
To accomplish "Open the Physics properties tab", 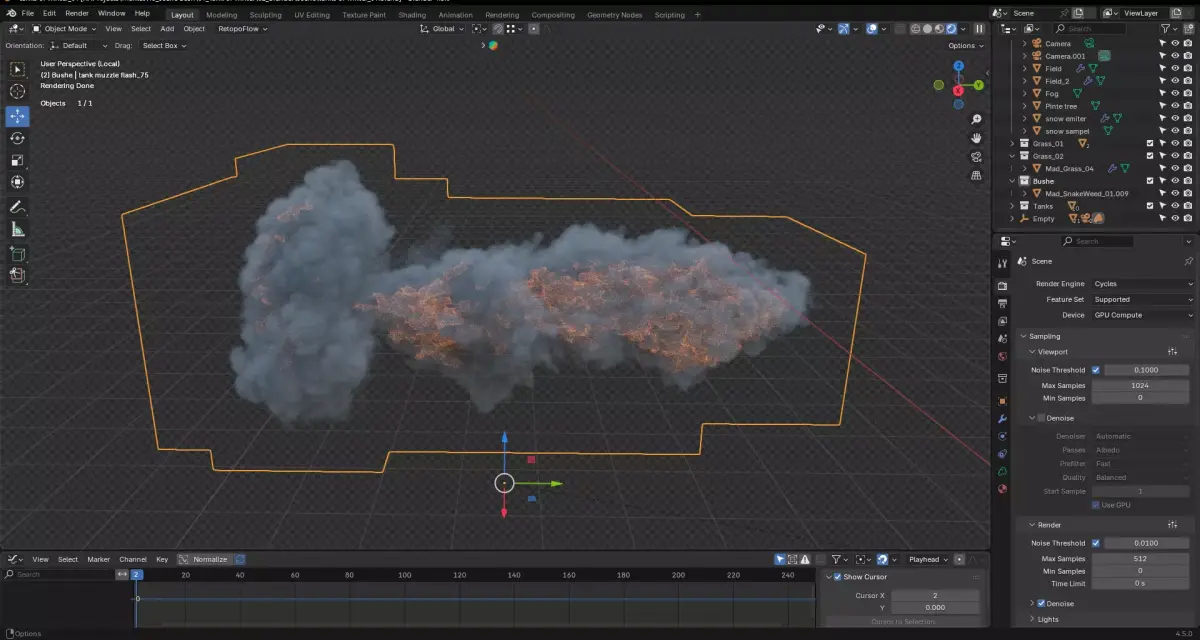I will [x=1002, y=453].
